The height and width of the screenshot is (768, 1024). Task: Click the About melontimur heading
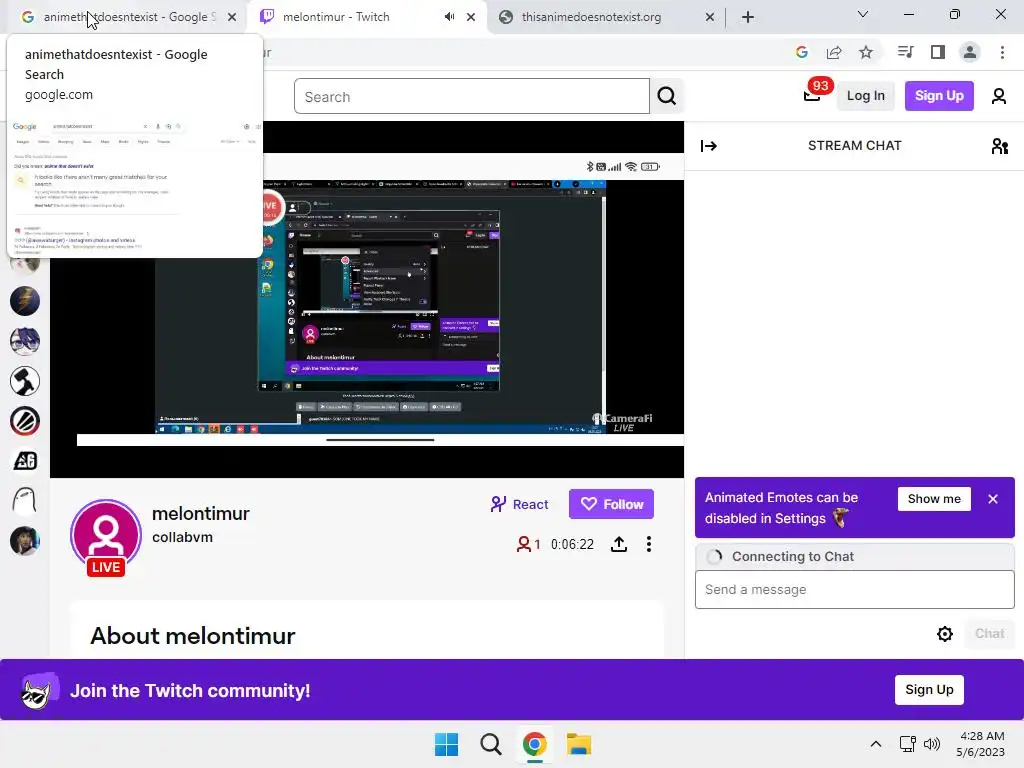click(193, 636)
